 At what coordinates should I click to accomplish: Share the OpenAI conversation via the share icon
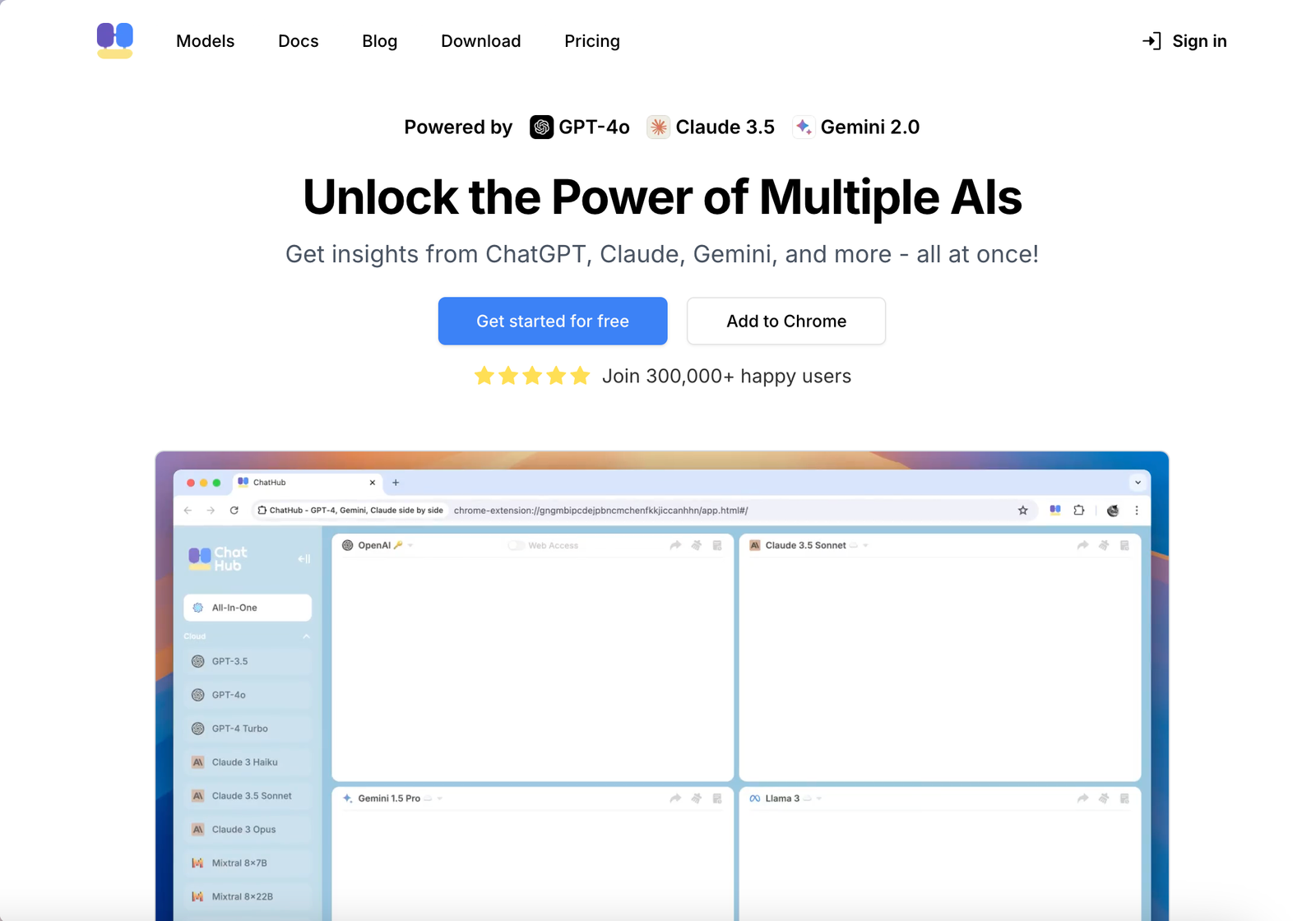674,544
